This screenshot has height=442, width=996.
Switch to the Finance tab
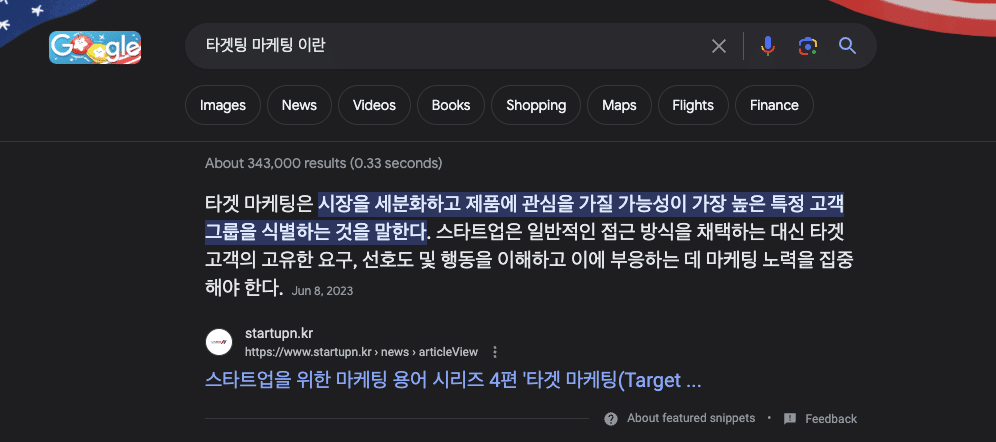click(x=774, y=105)
